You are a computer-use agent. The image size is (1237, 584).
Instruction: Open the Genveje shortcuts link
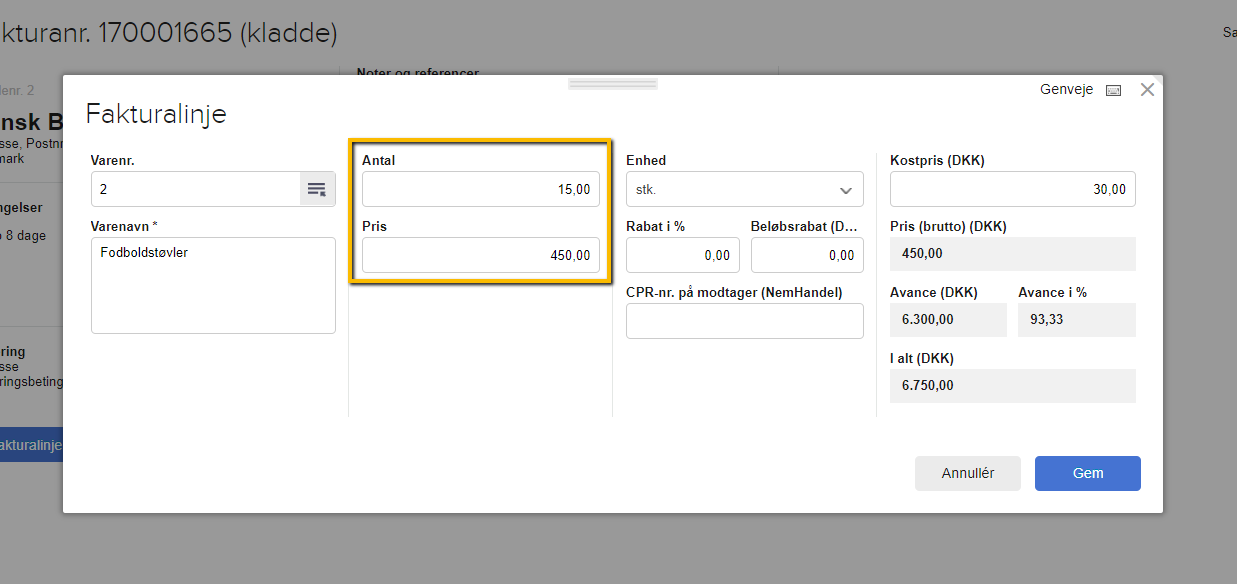coord(1066,89)
